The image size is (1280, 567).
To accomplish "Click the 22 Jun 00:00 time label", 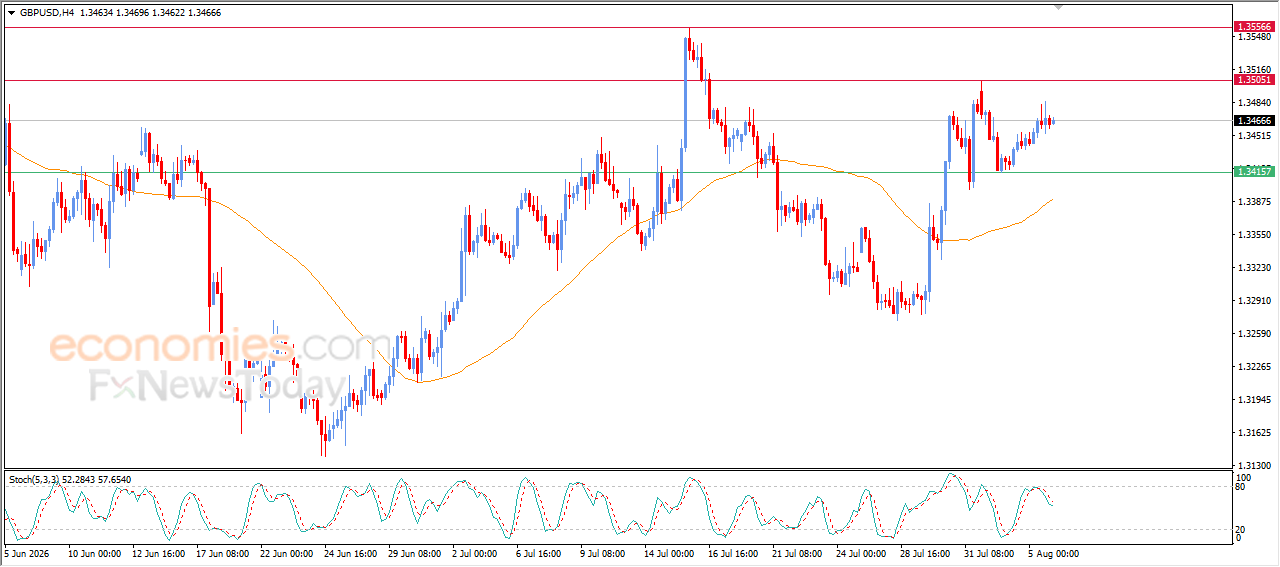I will [287, 553].
